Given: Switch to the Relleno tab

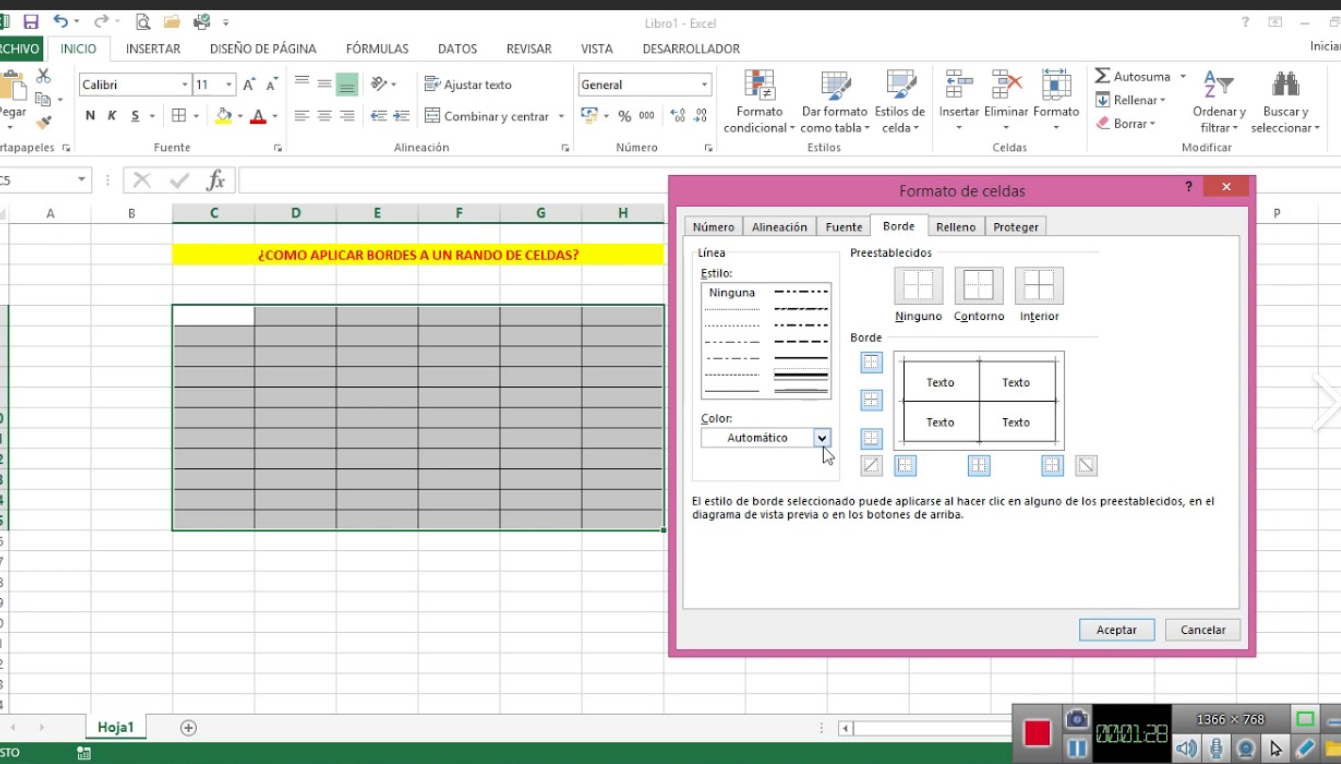Looking at the screenshot, I should tap(956, 226).
